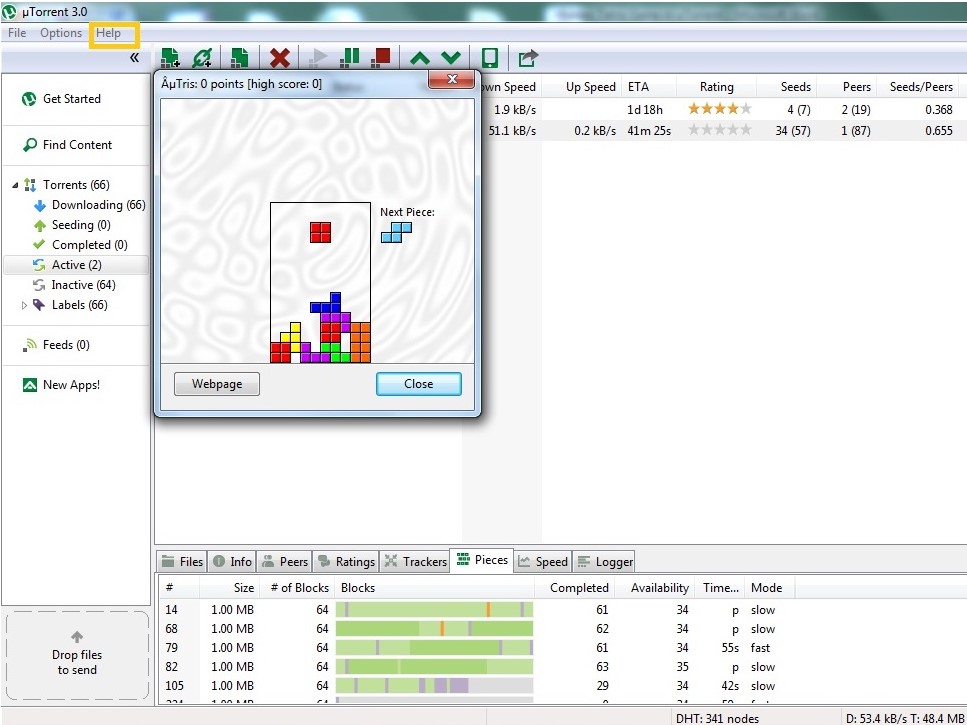The height and width of the screenshot is (725, 967).
Task: Click the red X Remove torrent icon
Action: point(279,58)
